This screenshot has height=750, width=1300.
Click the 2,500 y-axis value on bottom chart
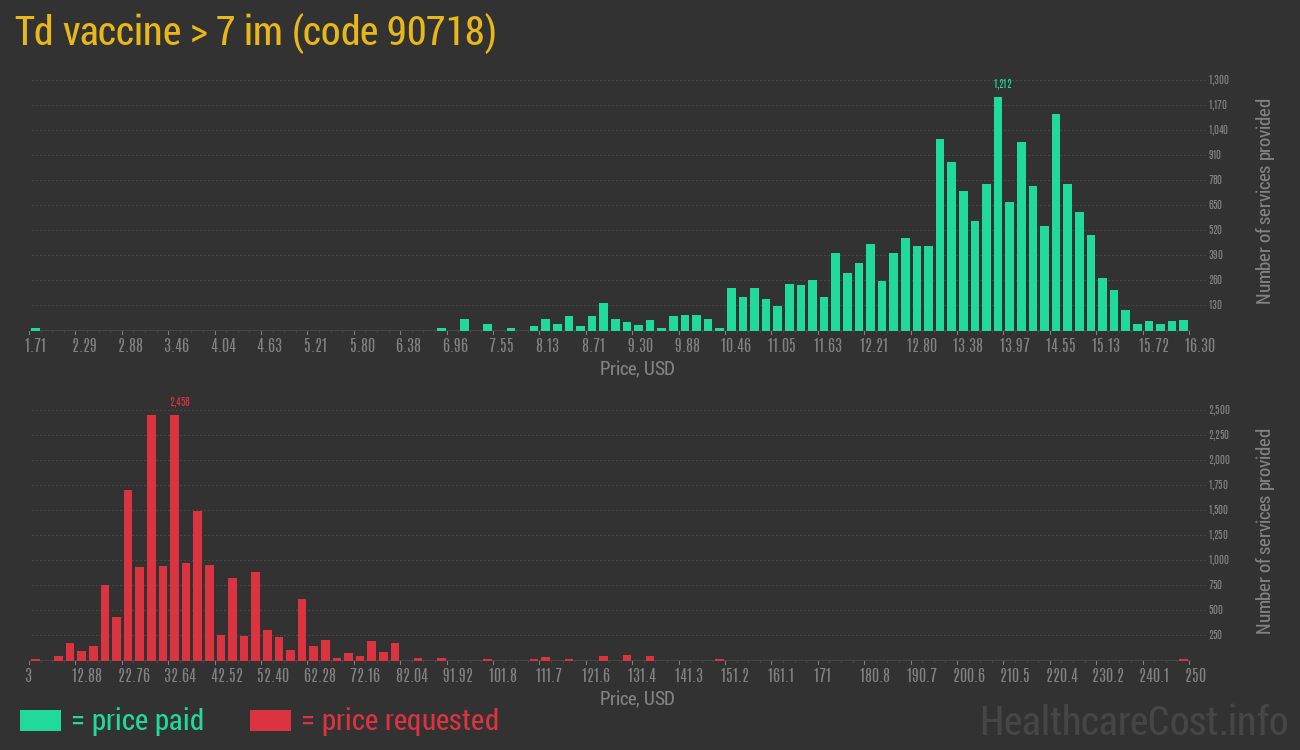pos(1219,410)
